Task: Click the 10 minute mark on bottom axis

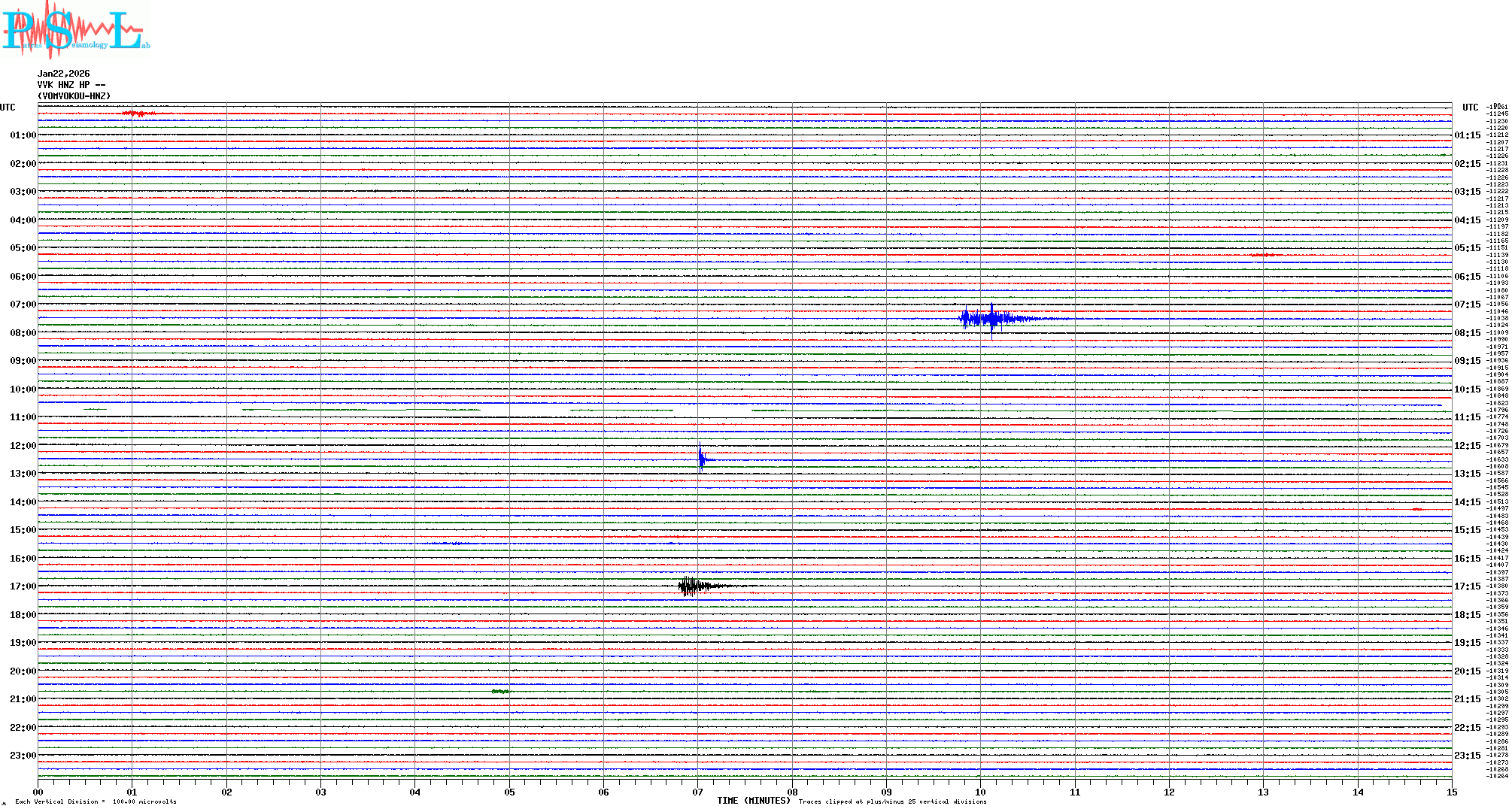Action: 980,792
